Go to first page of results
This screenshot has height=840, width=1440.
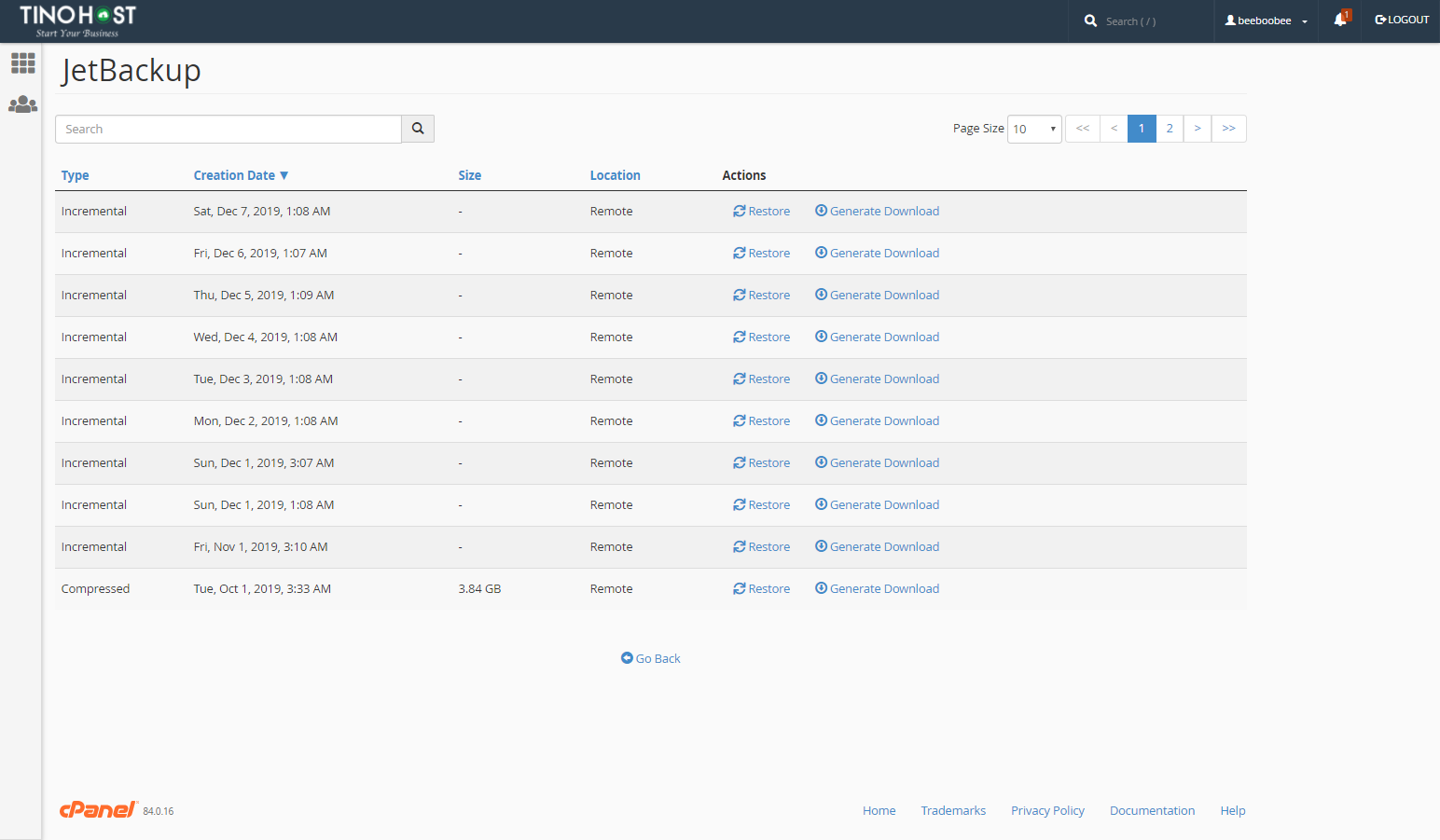[x=1083, y=129]
